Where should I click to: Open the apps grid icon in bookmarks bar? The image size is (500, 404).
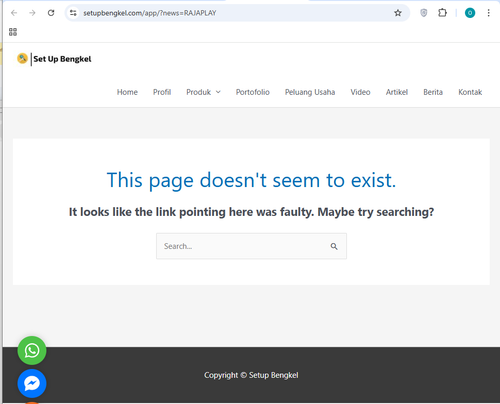13,32
